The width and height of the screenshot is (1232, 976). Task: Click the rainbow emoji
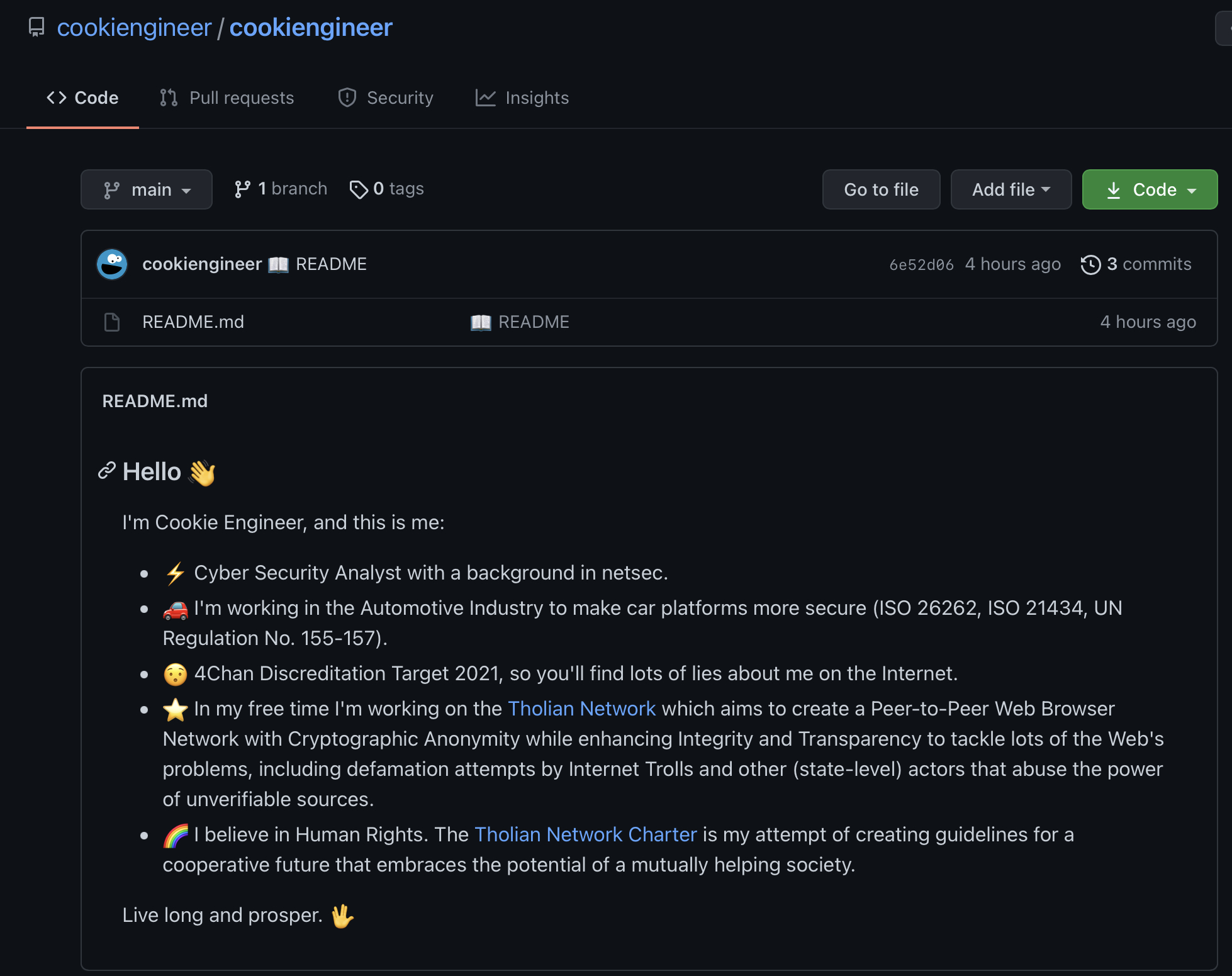[x=176, y=835]
